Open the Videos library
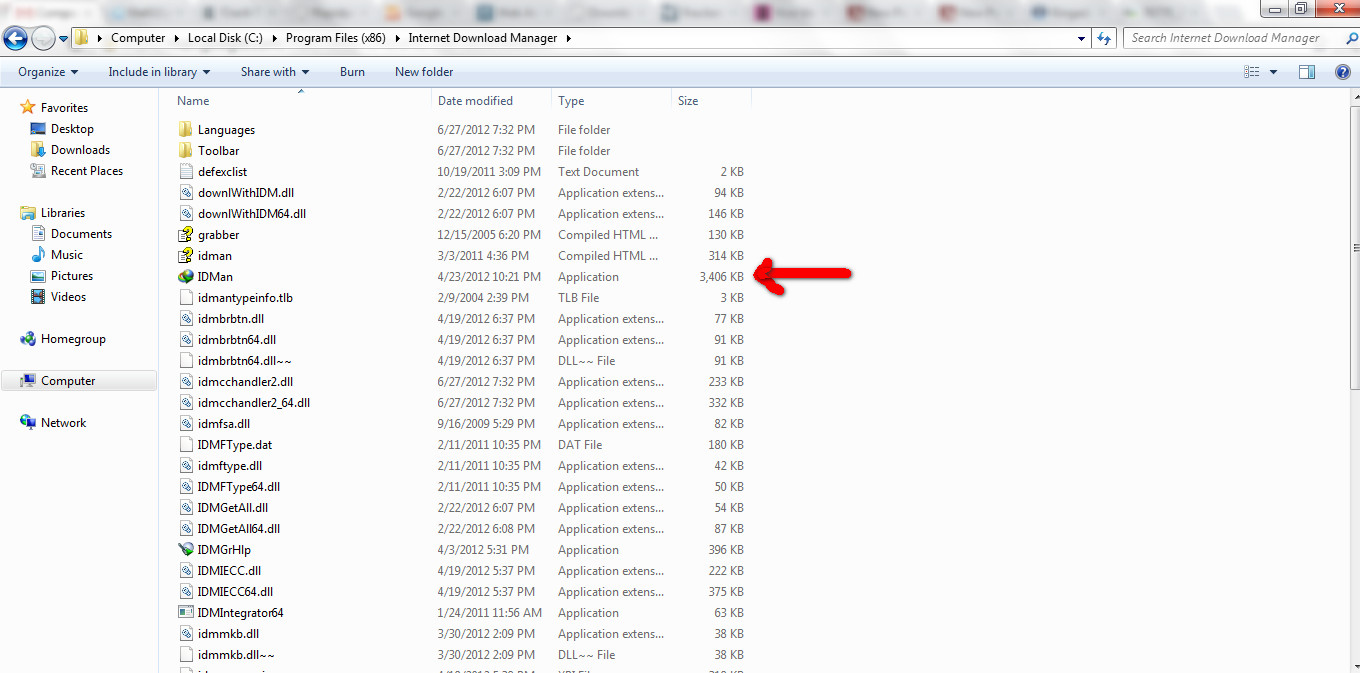 pos(68,297)
